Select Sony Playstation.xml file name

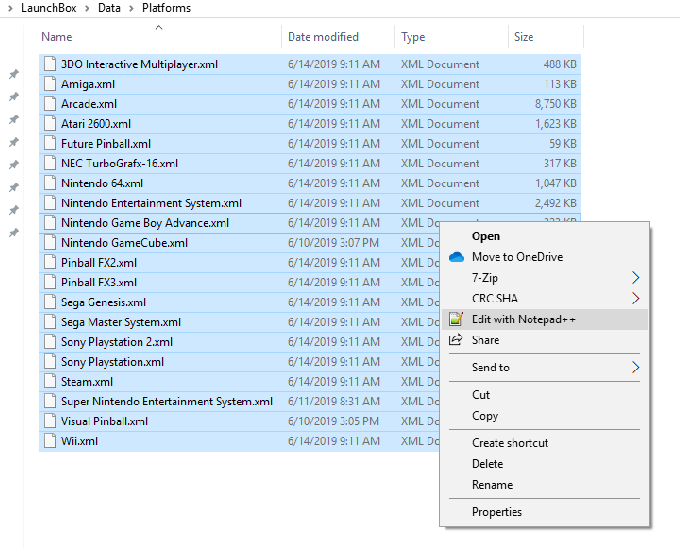[x=112, y=362]
